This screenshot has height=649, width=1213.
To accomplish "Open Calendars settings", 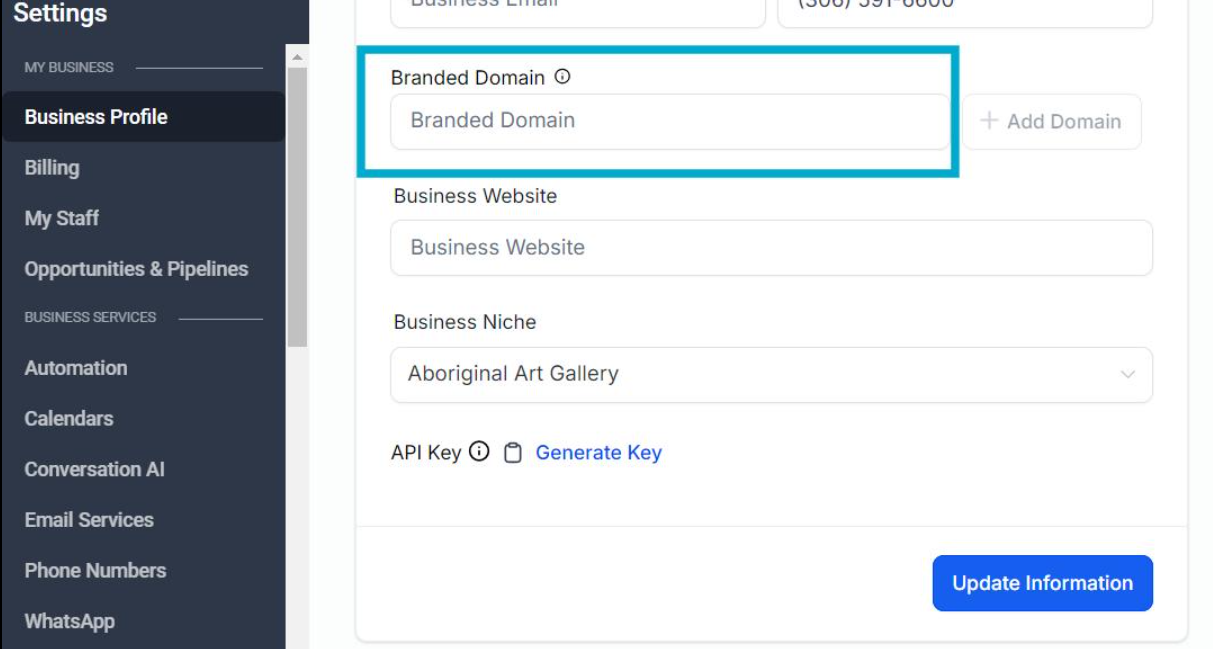I will point(69,418).
